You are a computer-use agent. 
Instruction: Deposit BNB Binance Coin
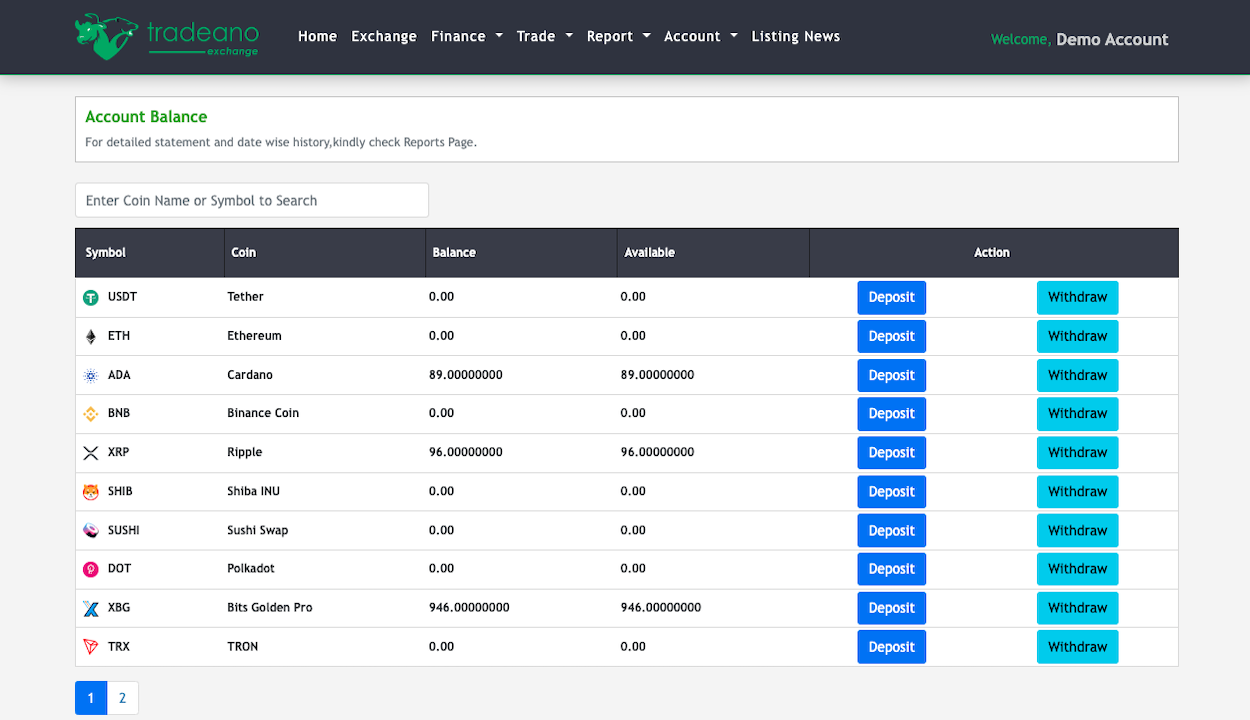pos(892,413)
